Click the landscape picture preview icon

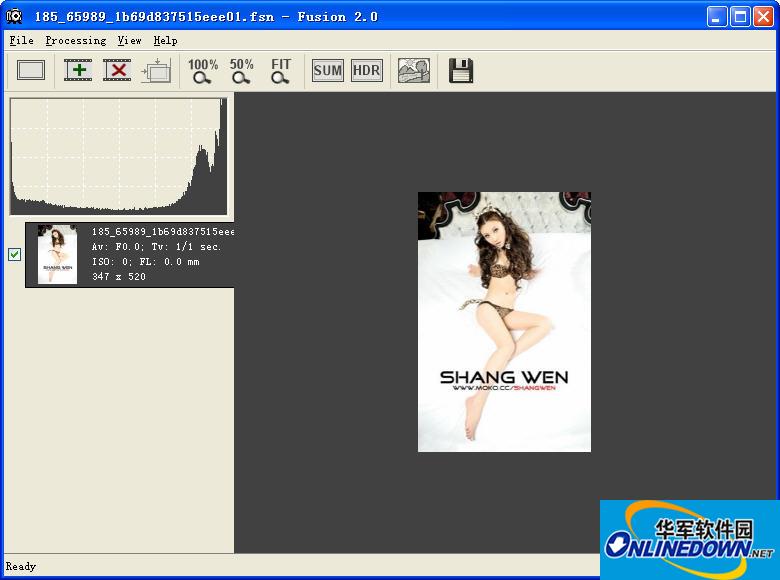tap(414, 70)
